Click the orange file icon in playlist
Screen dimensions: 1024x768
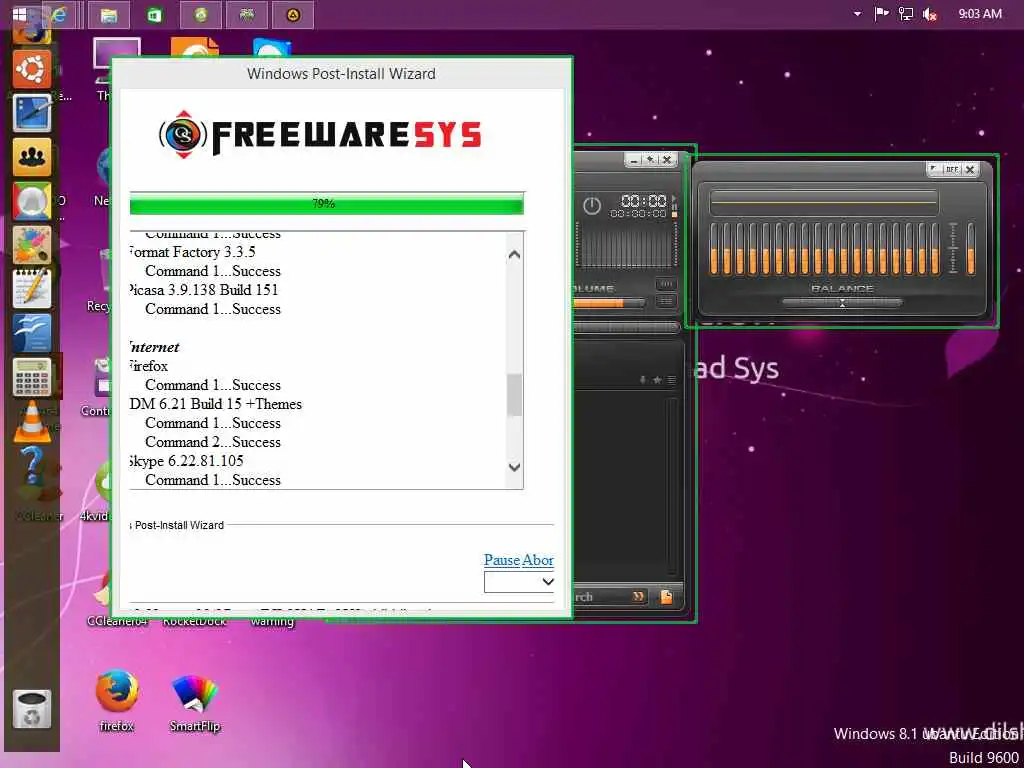pos(666,596)
